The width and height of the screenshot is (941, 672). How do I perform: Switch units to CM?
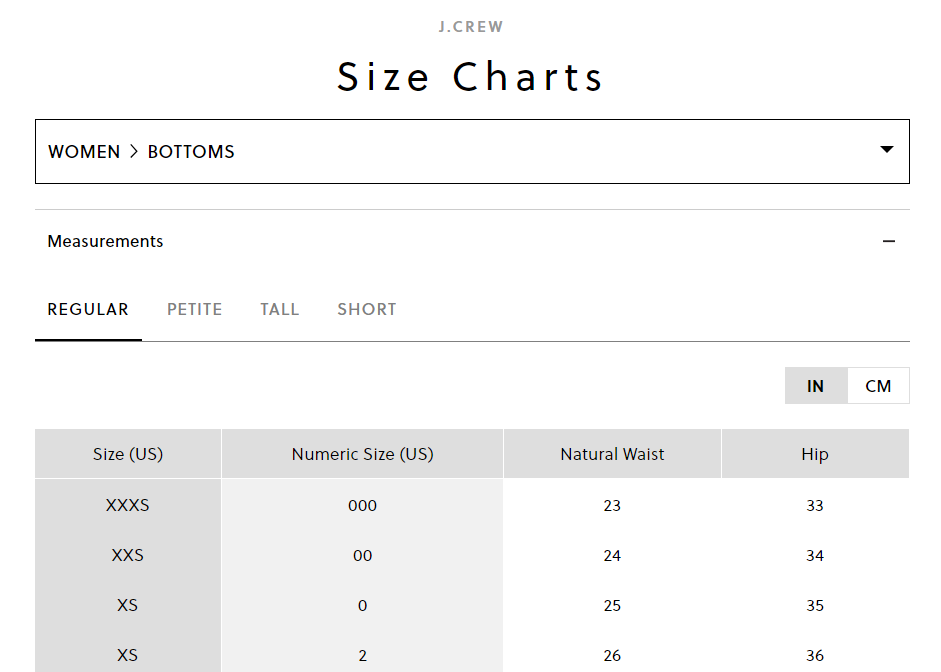point(878,386)
